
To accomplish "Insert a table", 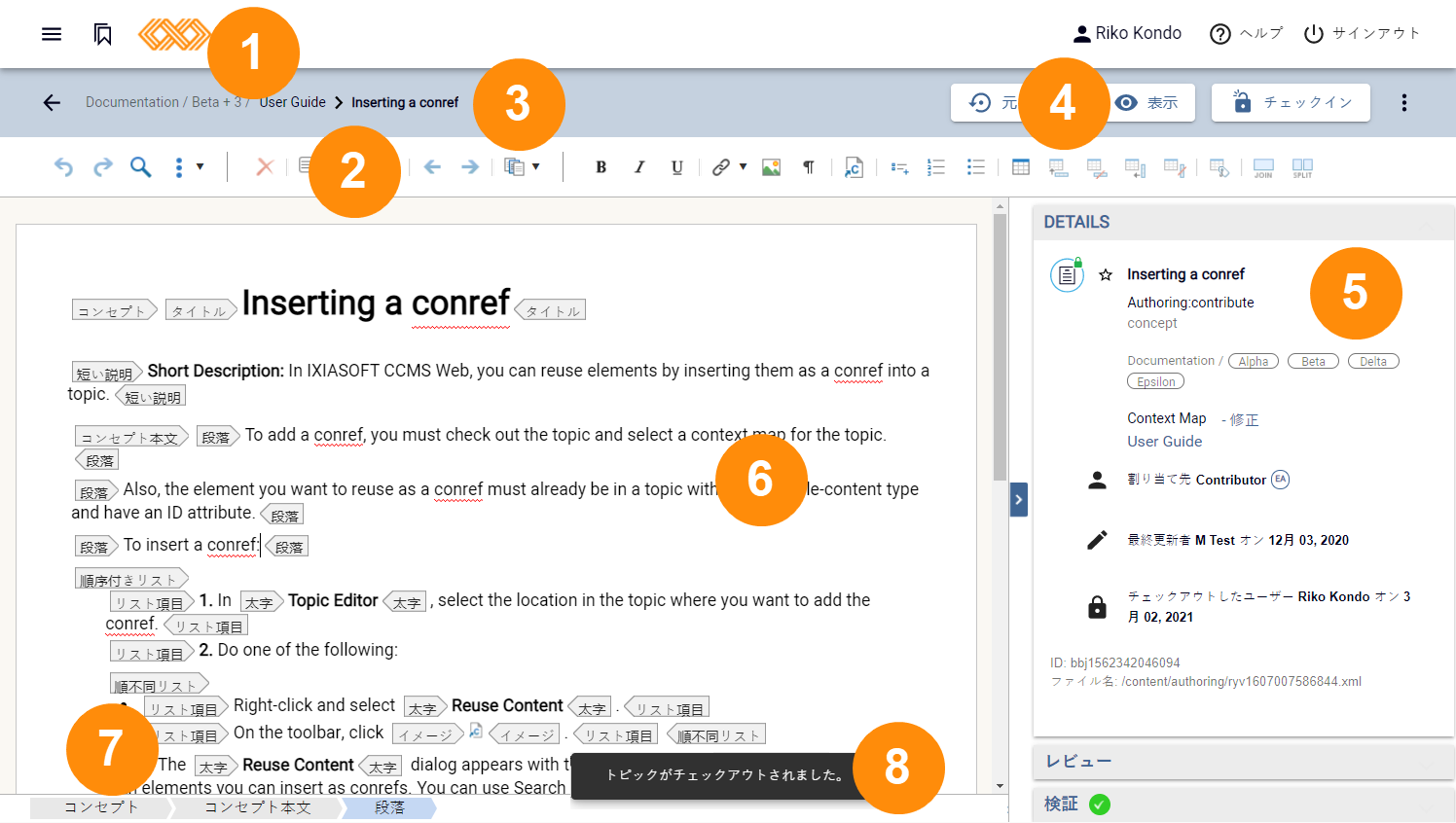I will coord(1021,167).
